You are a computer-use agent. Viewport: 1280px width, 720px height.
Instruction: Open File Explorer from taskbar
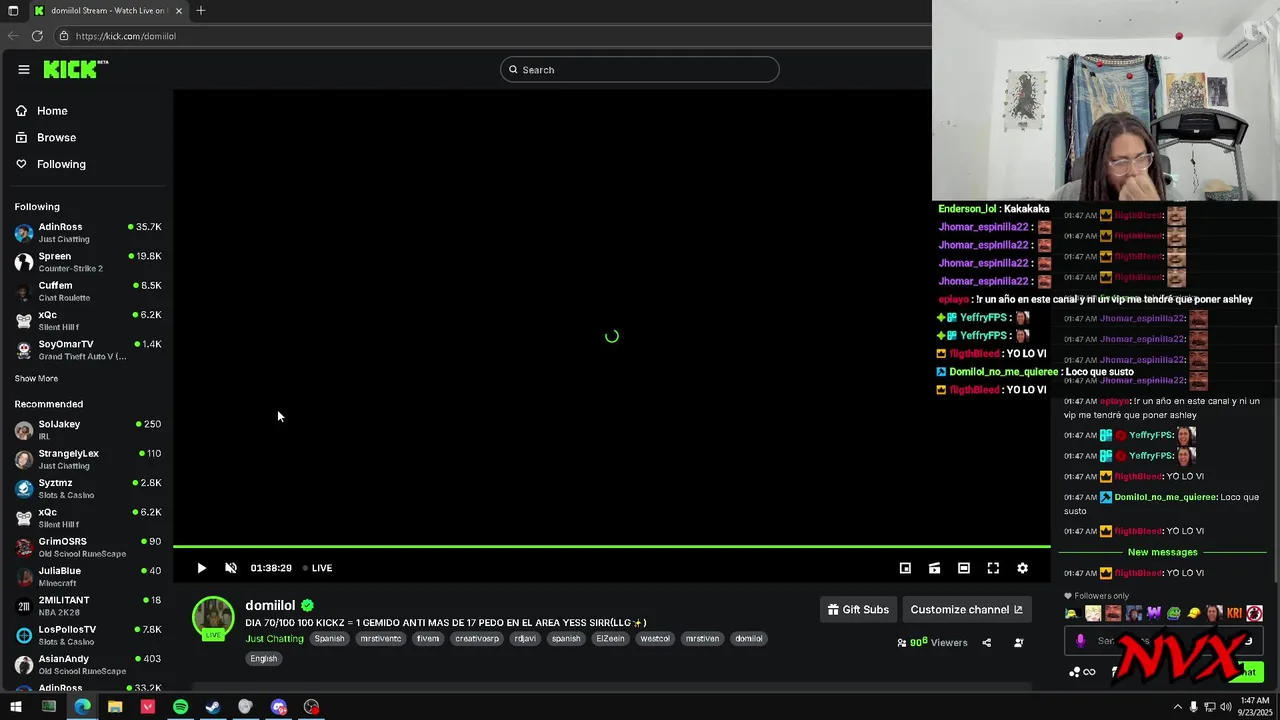point(115,707)
